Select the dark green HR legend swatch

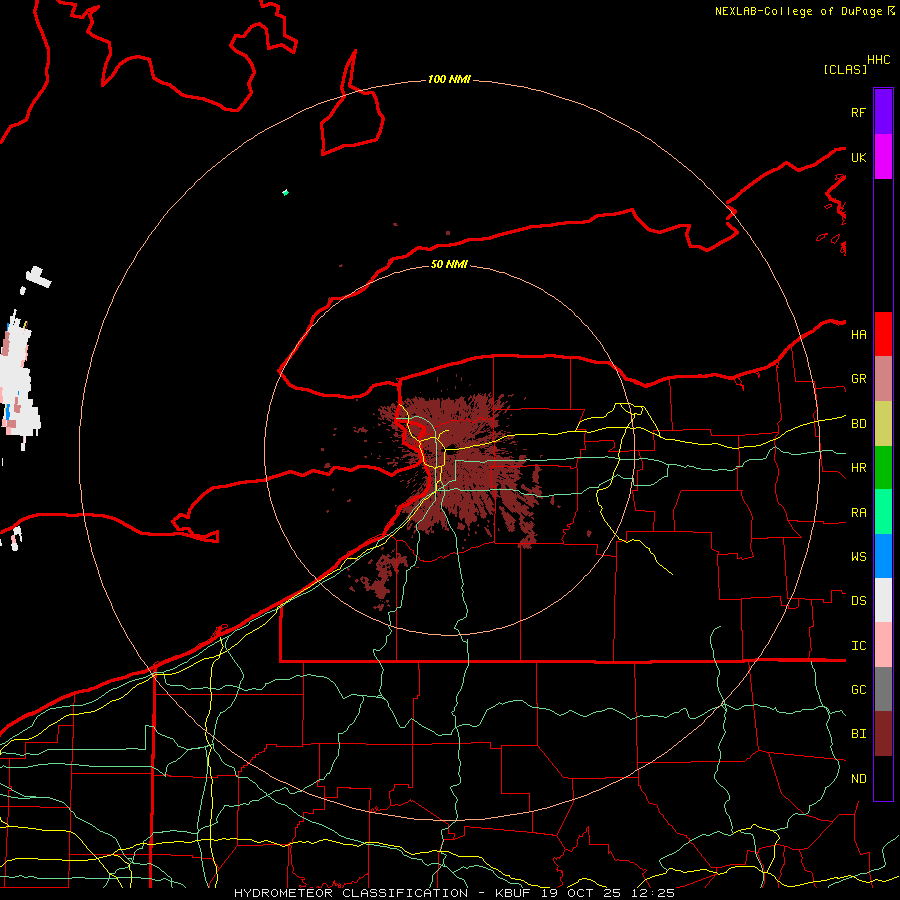click(883, 468)
